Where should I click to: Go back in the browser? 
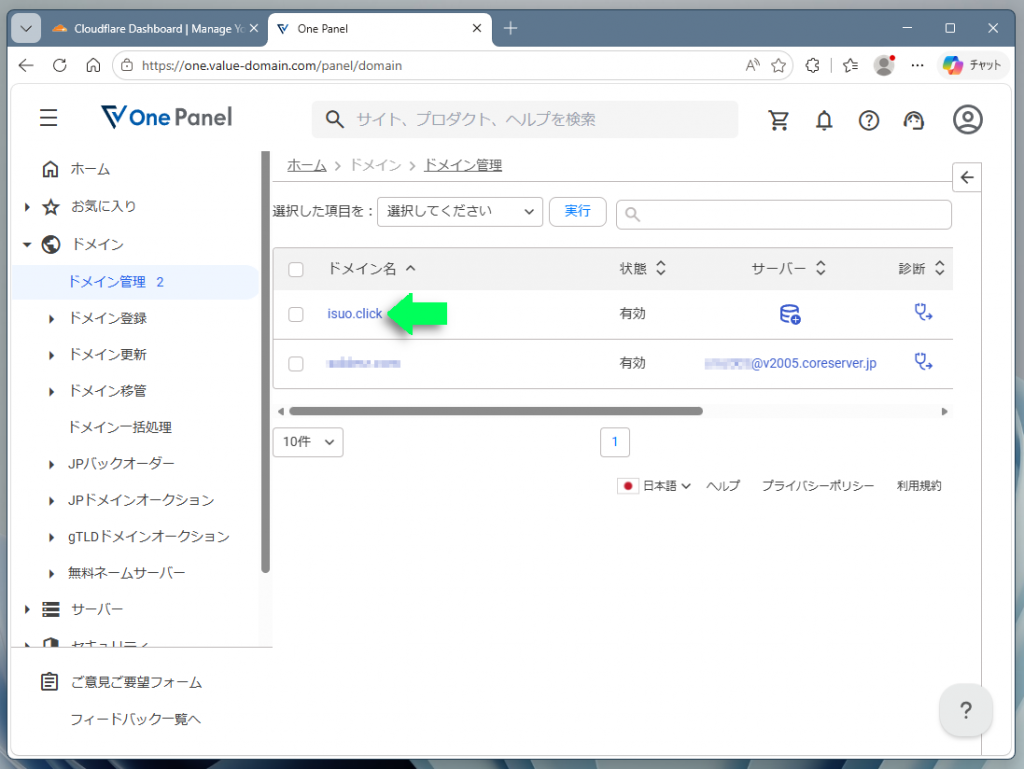tap(26, 65)
